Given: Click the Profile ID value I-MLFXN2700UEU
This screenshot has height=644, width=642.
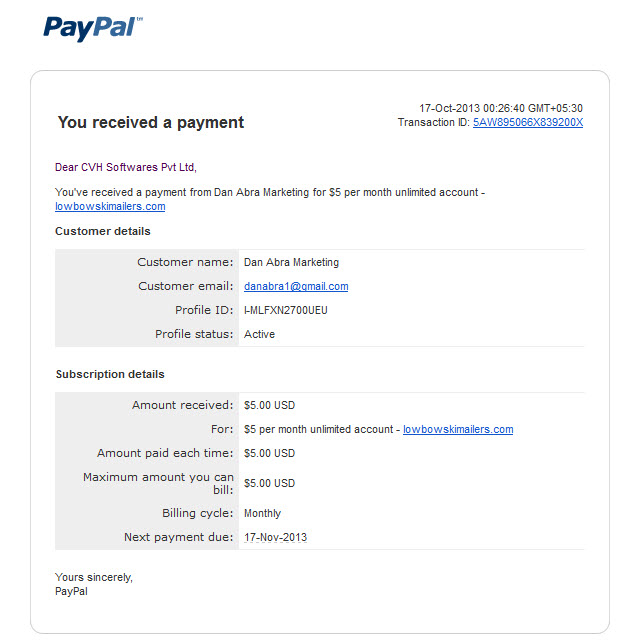Looking at the screenshot, I should (x=285, y=310).
